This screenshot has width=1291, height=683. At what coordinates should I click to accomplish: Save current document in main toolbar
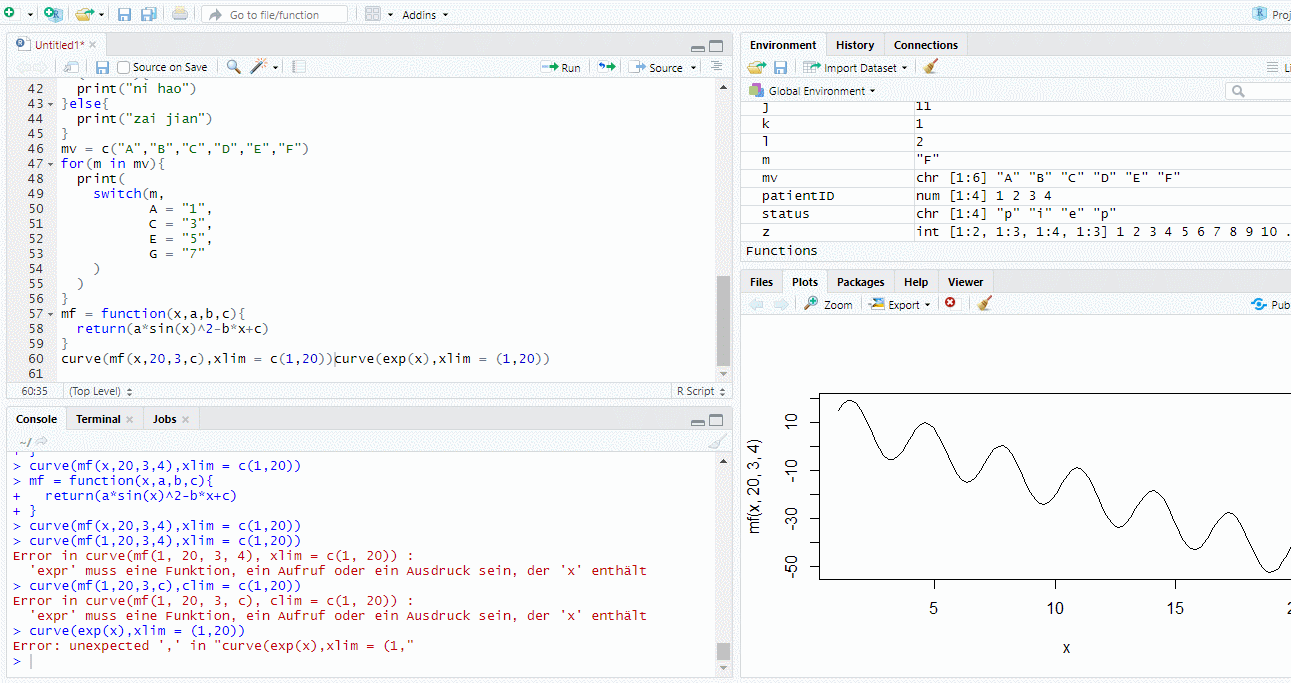click(x=125, y=14)
